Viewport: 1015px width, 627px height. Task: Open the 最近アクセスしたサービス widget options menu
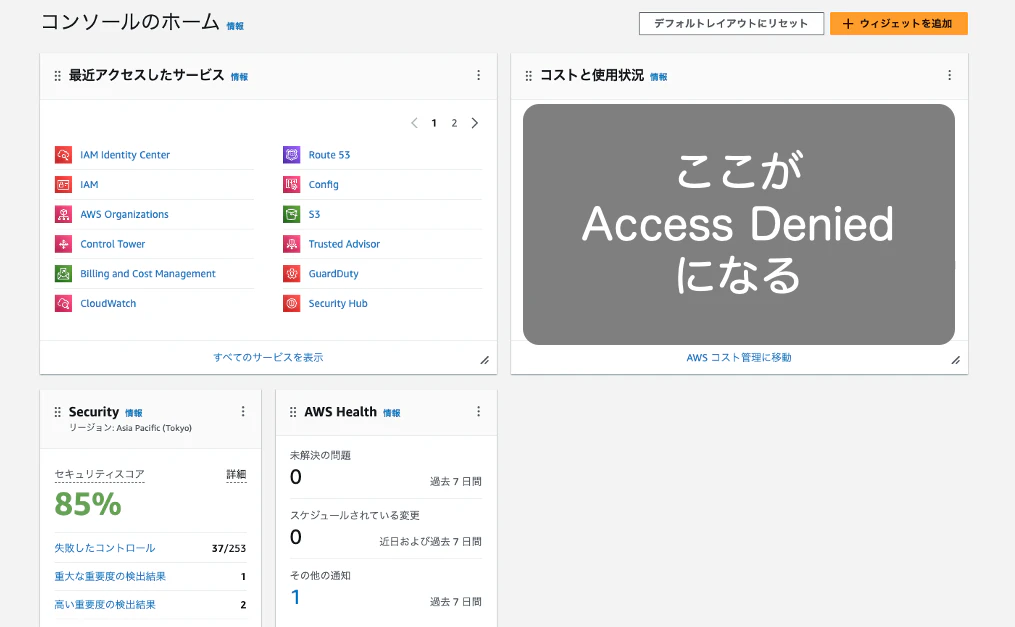478,75
